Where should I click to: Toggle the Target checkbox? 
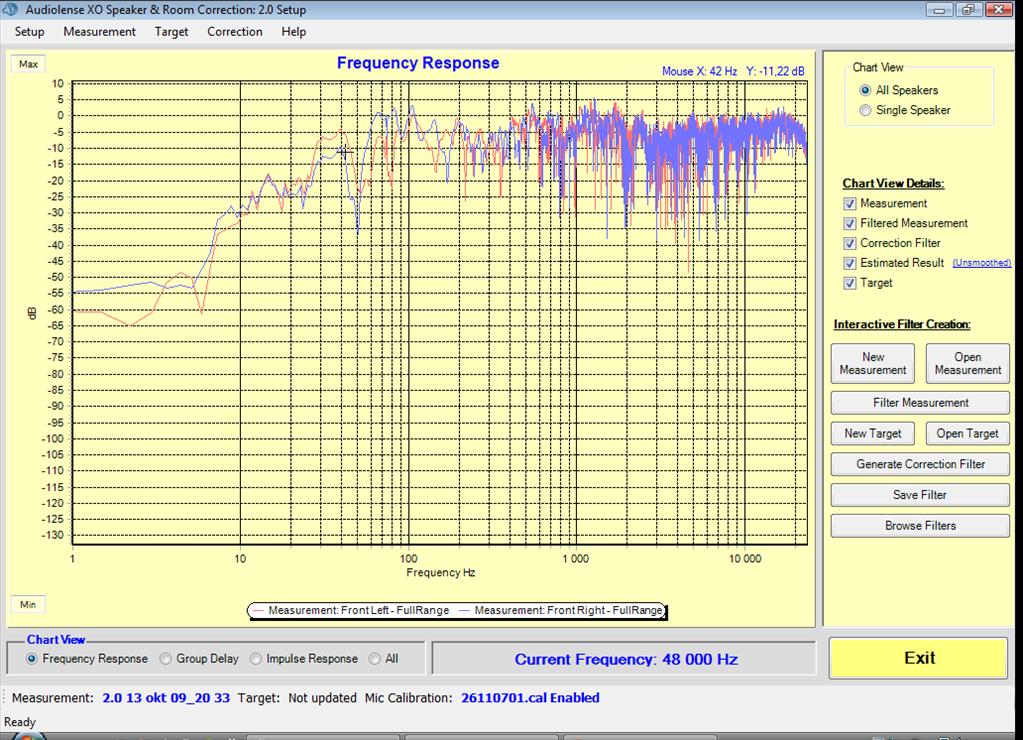tap(849, 283)
